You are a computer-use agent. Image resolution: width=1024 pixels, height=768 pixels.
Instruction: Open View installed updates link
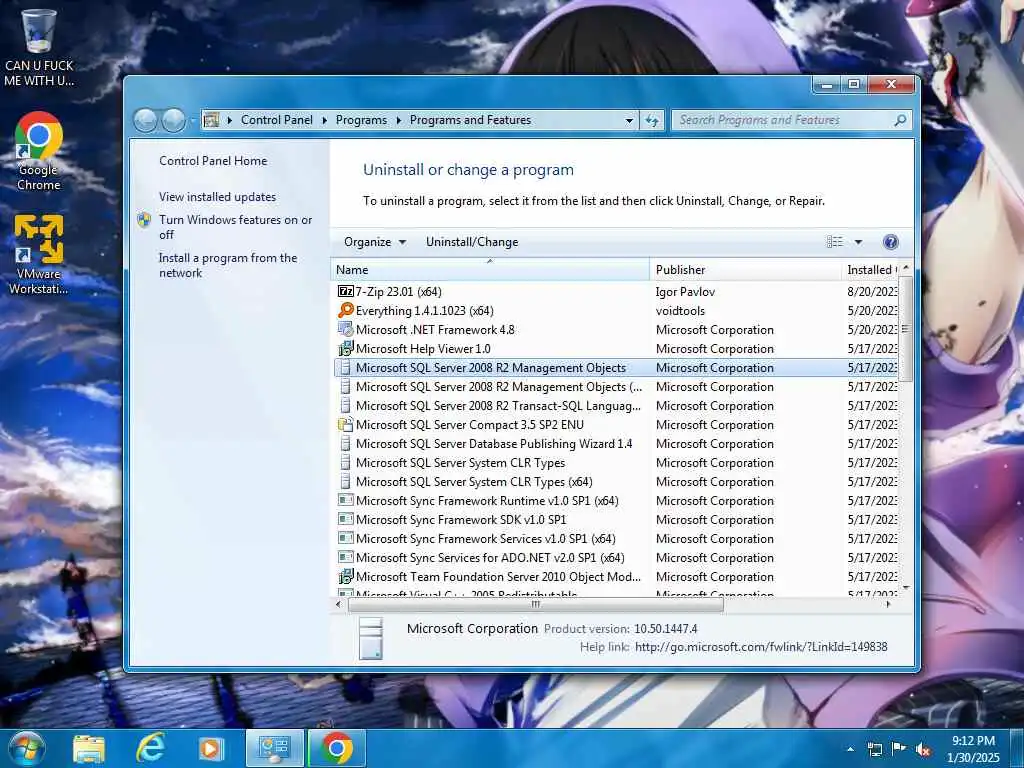[x=217, y=197]
